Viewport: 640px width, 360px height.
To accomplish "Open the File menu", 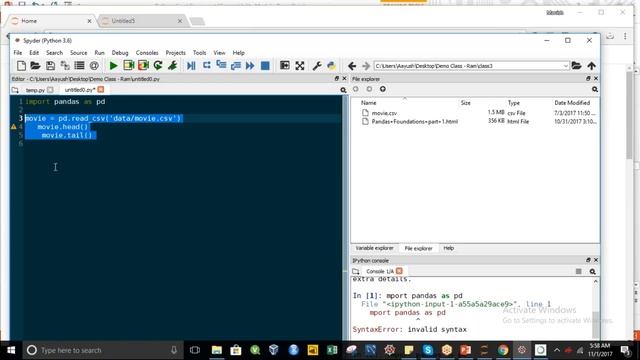I will coord(18,53).
